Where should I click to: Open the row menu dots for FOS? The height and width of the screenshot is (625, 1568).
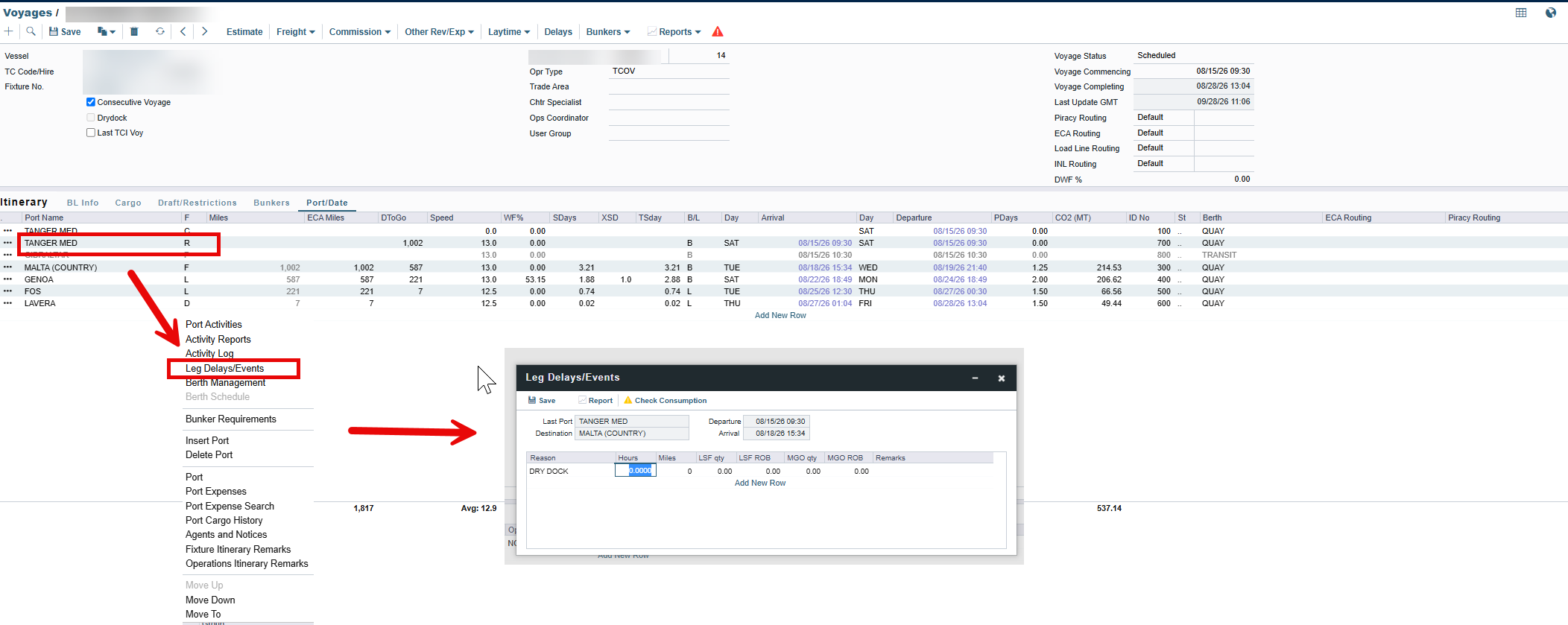tap(7, 291)
